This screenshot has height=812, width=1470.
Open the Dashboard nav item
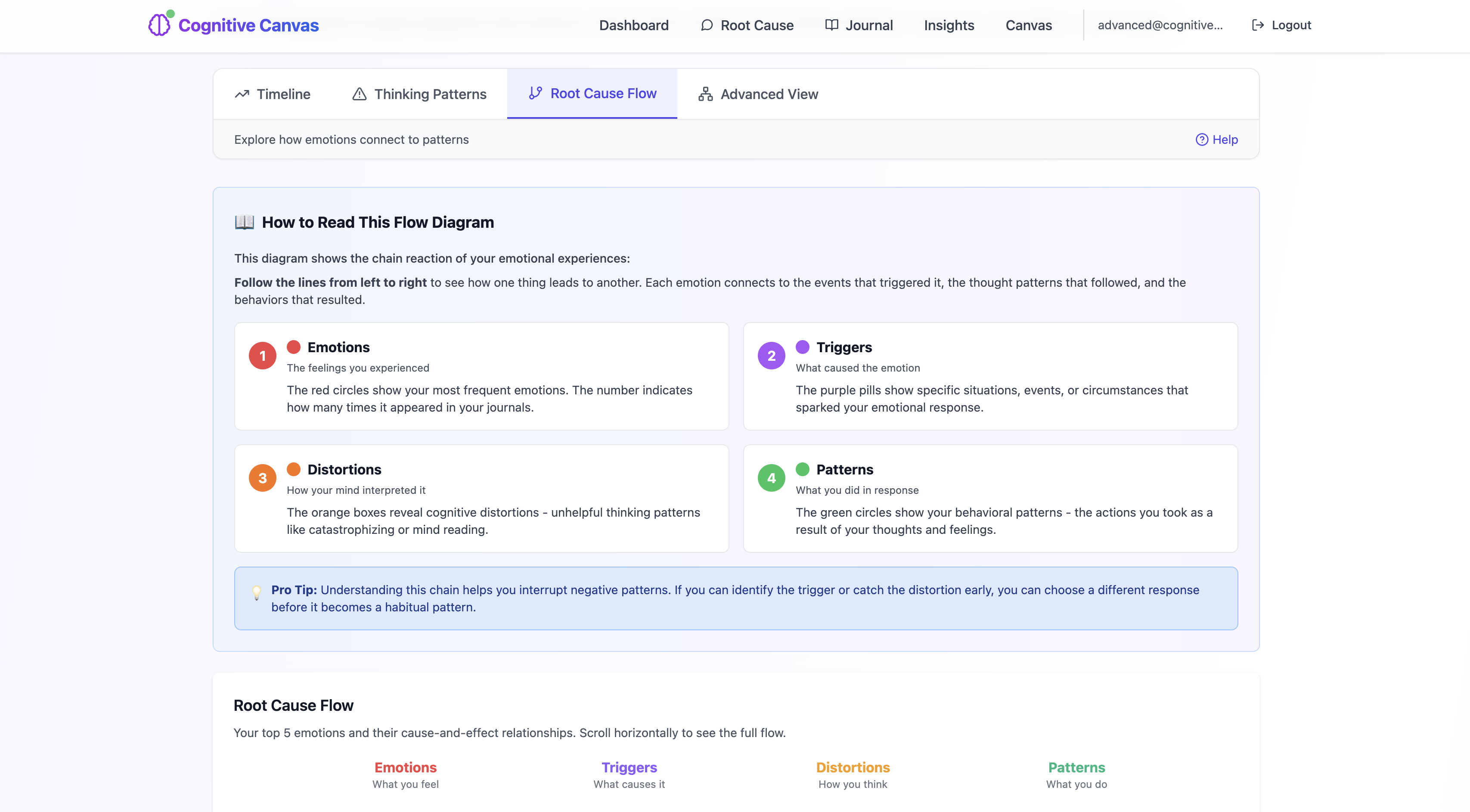pyautogui.click(x=633, y=25)
